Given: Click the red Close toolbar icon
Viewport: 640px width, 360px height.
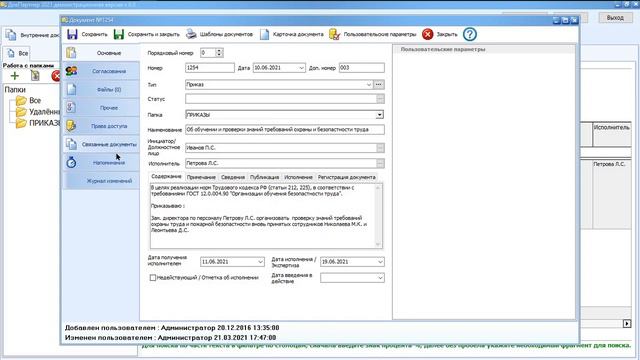Looking at the screenshot, I should [427, 34].
